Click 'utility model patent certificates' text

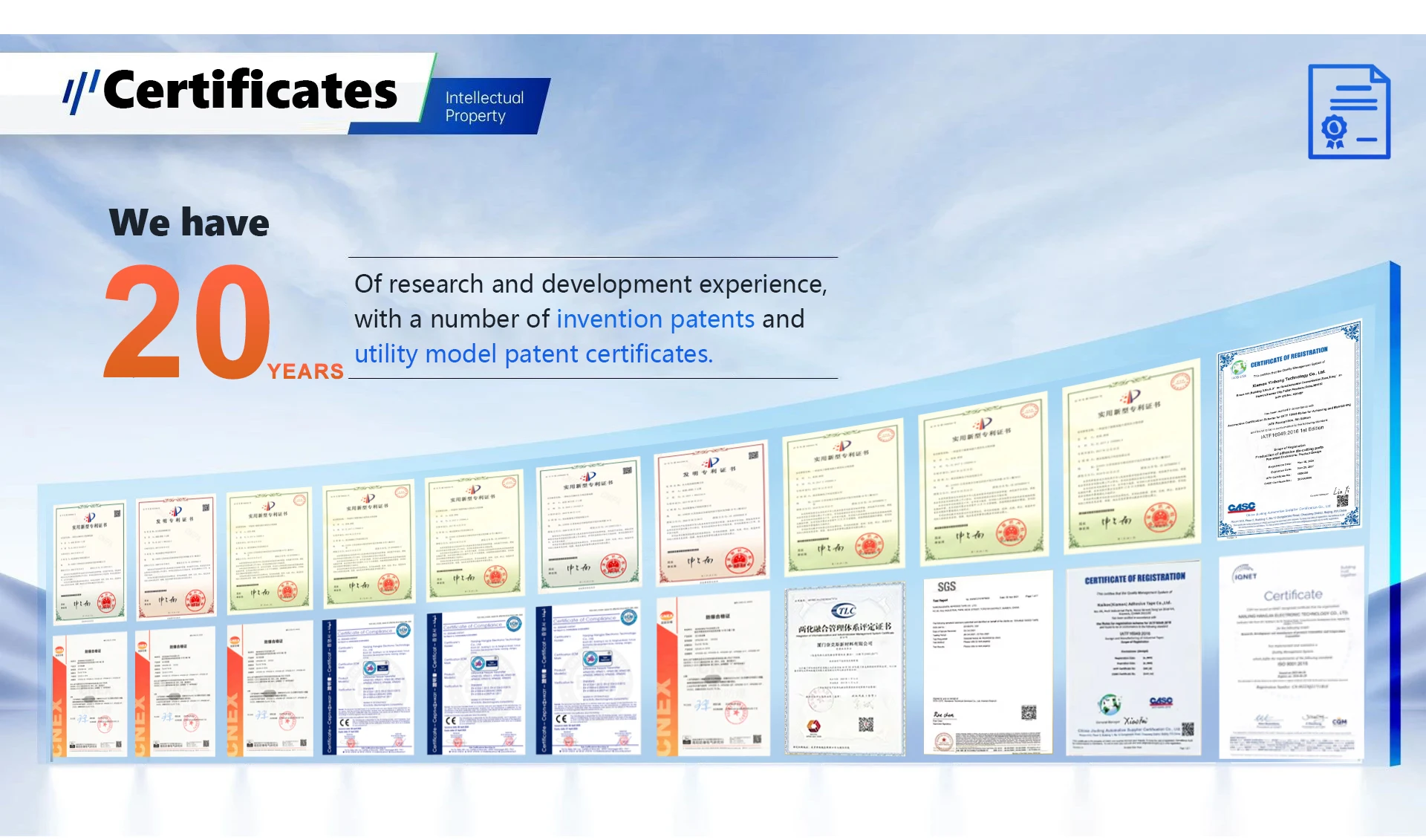533,354
